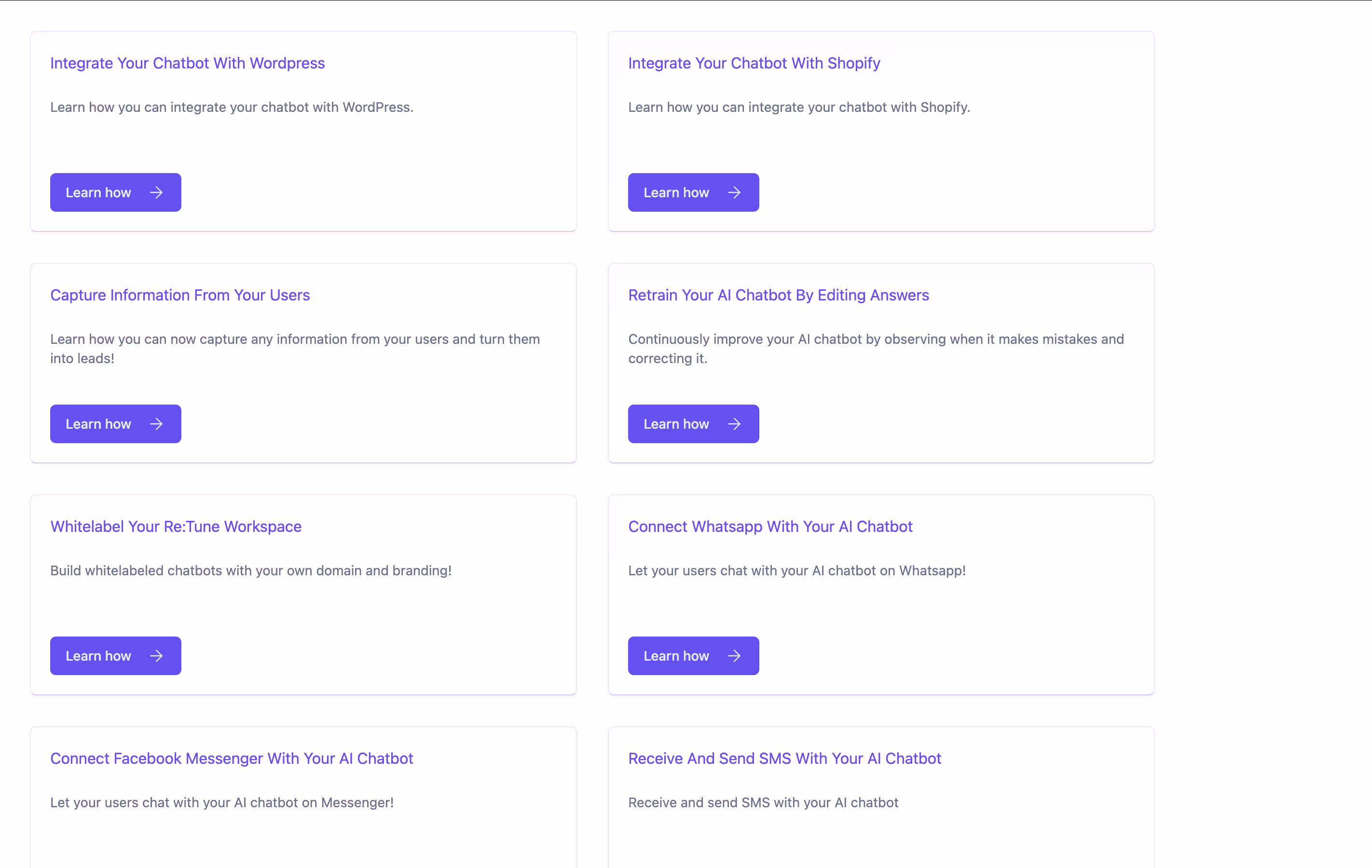This screenshot has width=1372, height=868.
Task: Open Connect Whatsapp With Your AI Chatbot title
Action: click(x=770, y=527)
